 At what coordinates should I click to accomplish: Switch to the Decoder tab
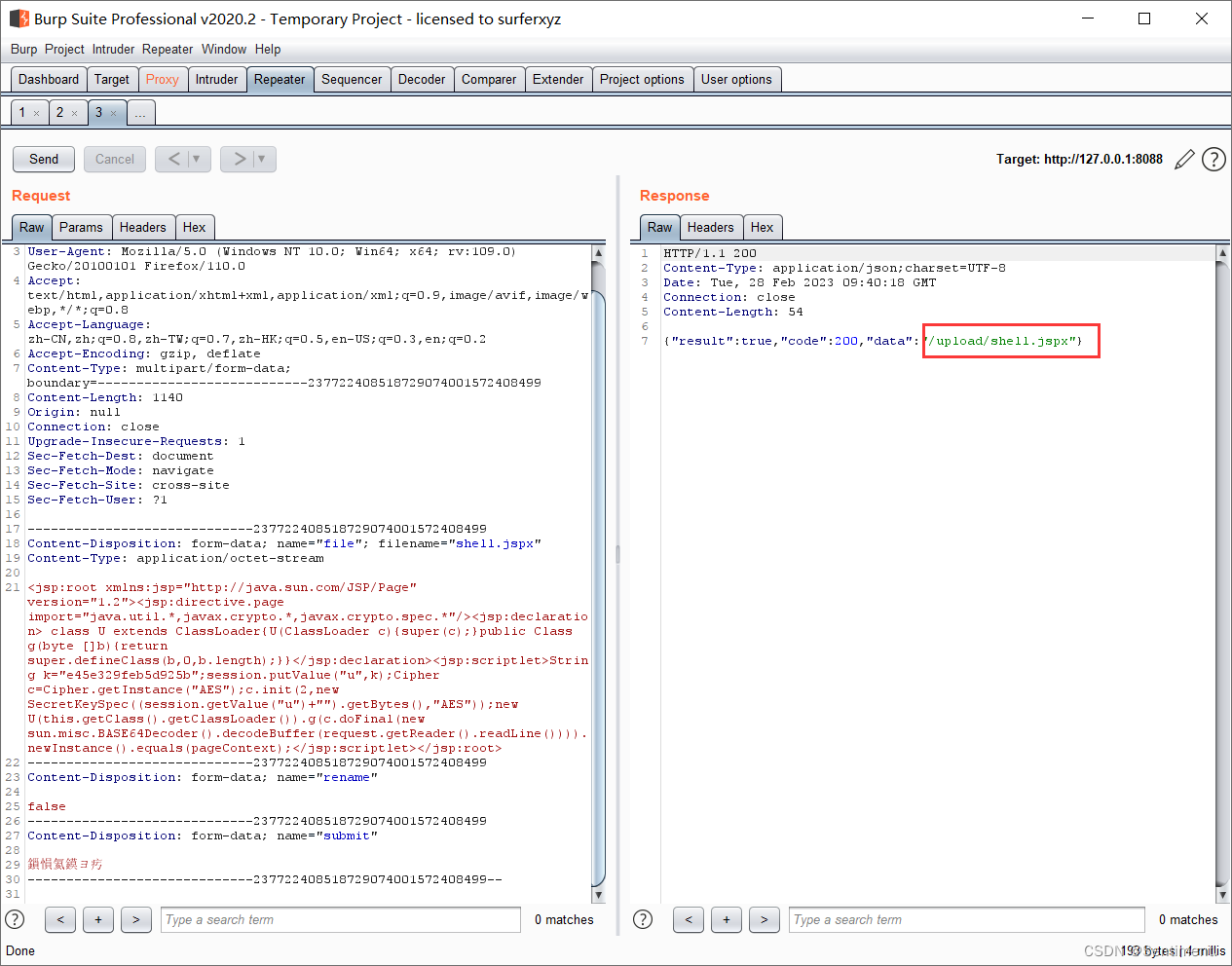[x=422, y=80]
